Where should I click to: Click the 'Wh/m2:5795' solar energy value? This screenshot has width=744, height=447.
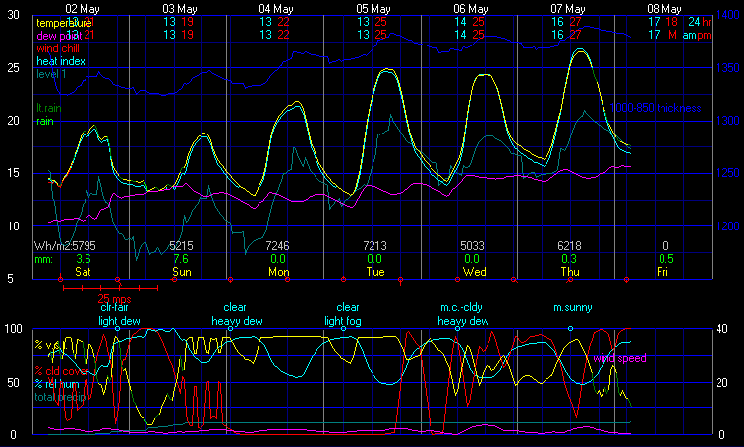tap(65, 246)
